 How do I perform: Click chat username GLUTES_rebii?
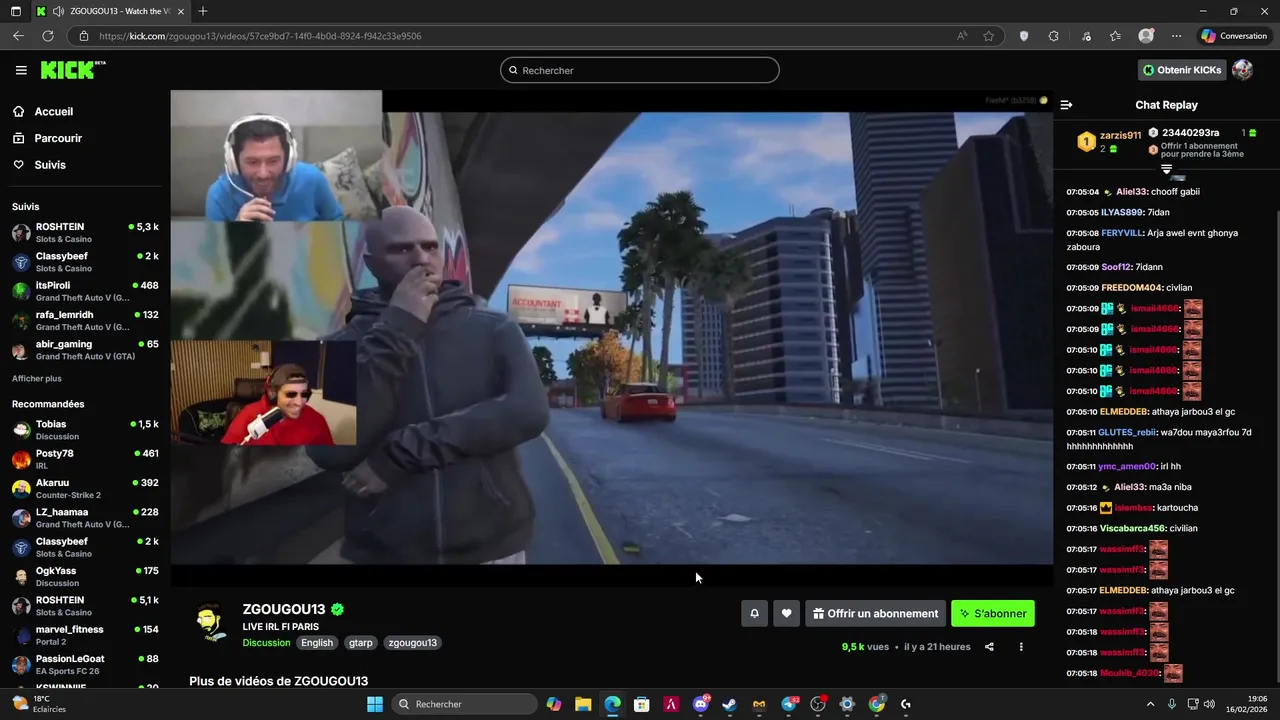pos(1126,433)
